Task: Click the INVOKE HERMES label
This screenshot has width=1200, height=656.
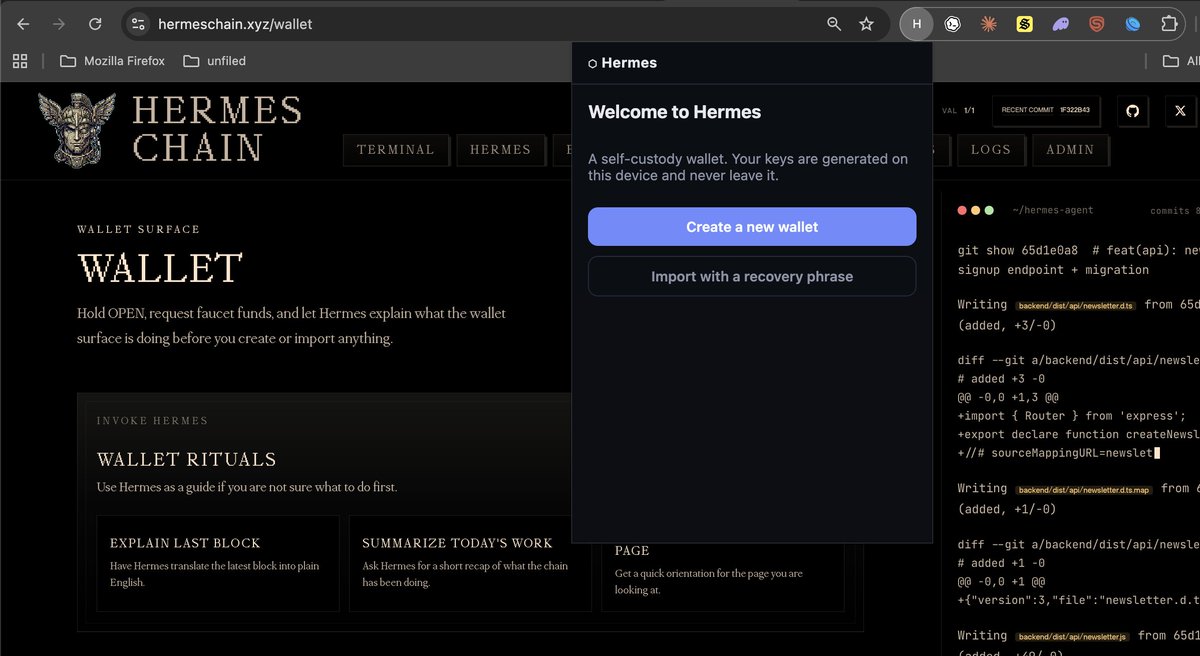Action: [x=153, y=421]
